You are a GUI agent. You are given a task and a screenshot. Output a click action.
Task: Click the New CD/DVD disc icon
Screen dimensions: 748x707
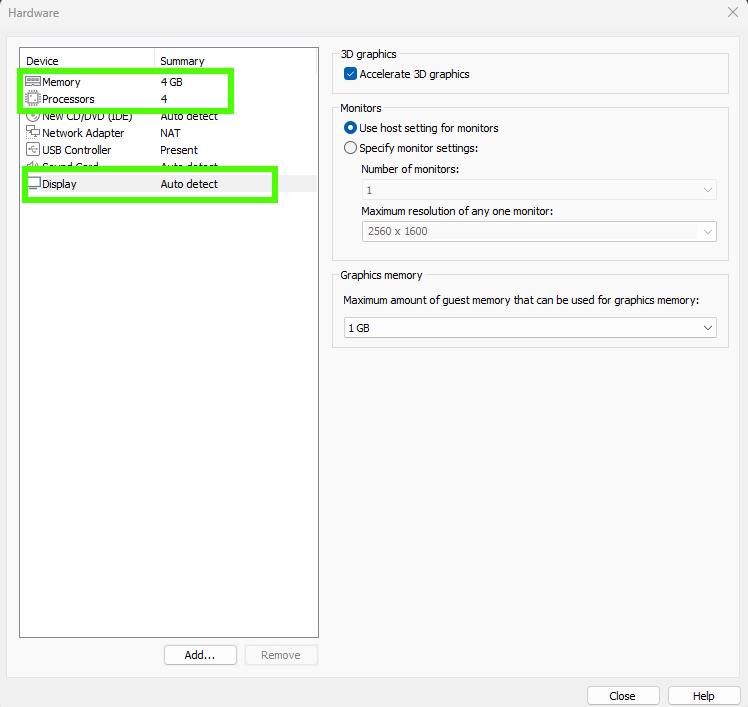tap(32, 116)
